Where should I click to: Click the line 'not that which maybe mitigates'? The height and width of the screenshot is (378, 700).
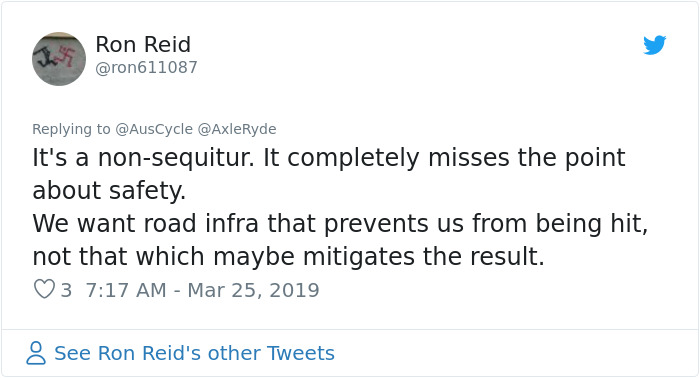[288, 257]
